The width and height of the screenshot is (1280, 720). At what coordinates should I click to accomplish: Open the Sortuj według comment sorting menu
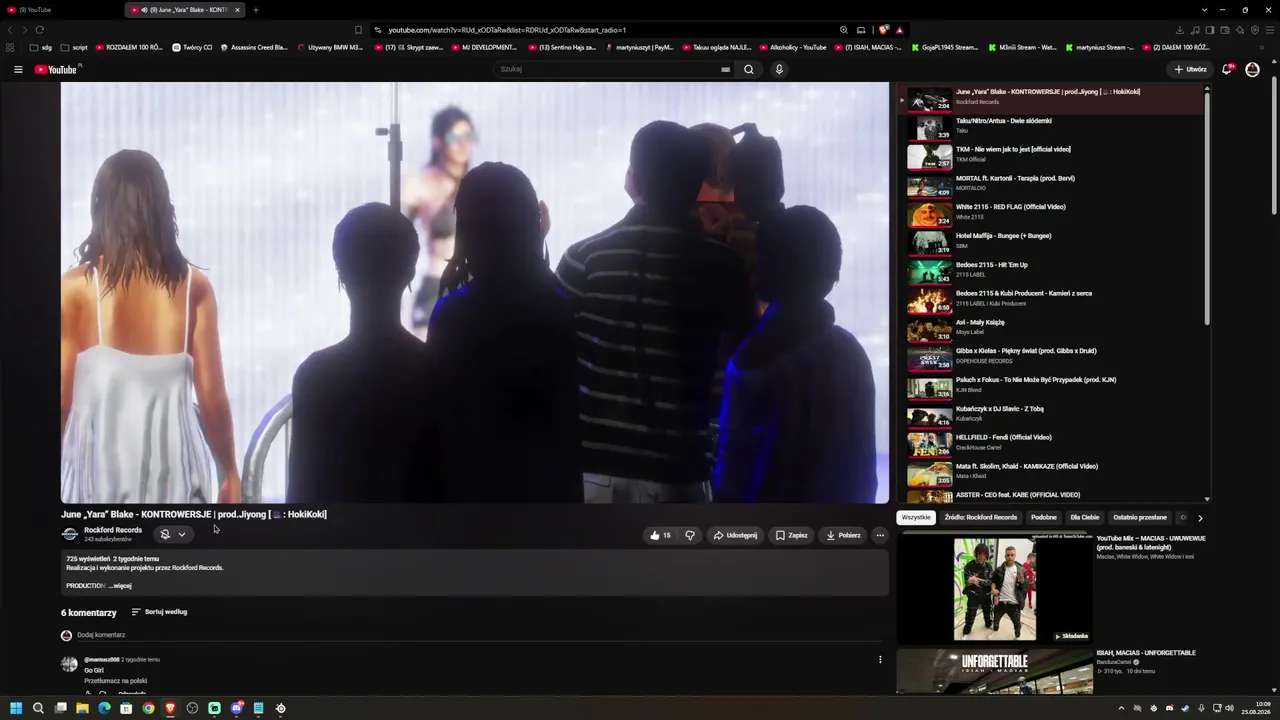159,612
